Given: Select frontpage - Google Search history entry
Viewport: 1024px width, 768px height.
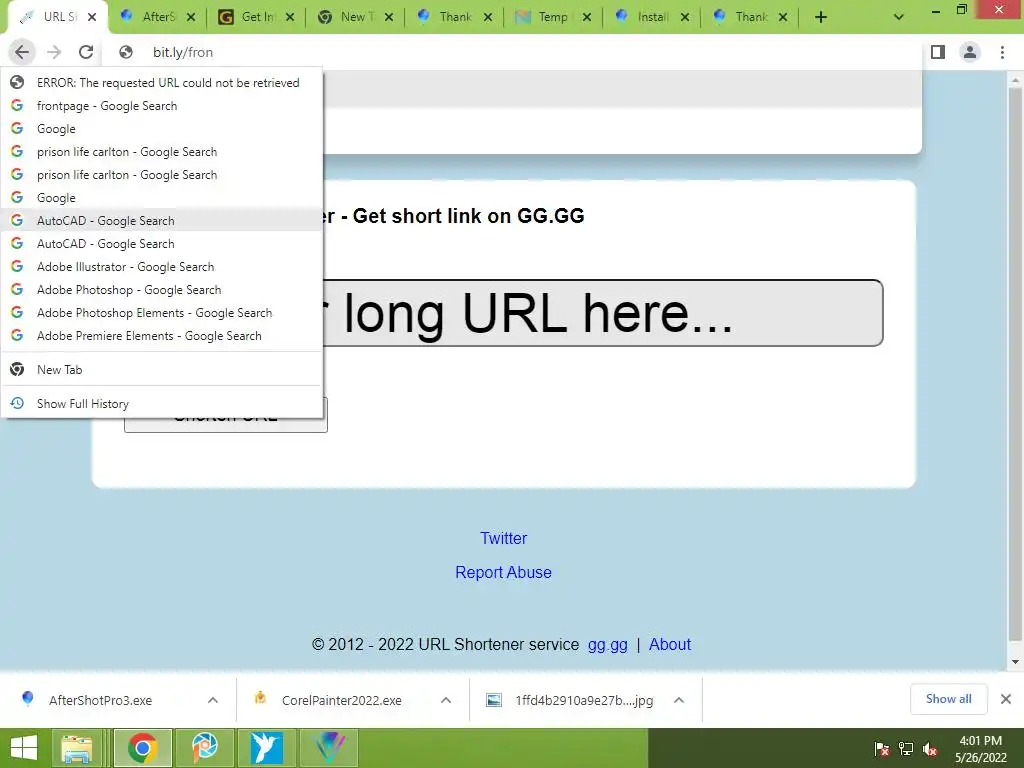Looking at the screenshot, I should [x=162, y=106].
